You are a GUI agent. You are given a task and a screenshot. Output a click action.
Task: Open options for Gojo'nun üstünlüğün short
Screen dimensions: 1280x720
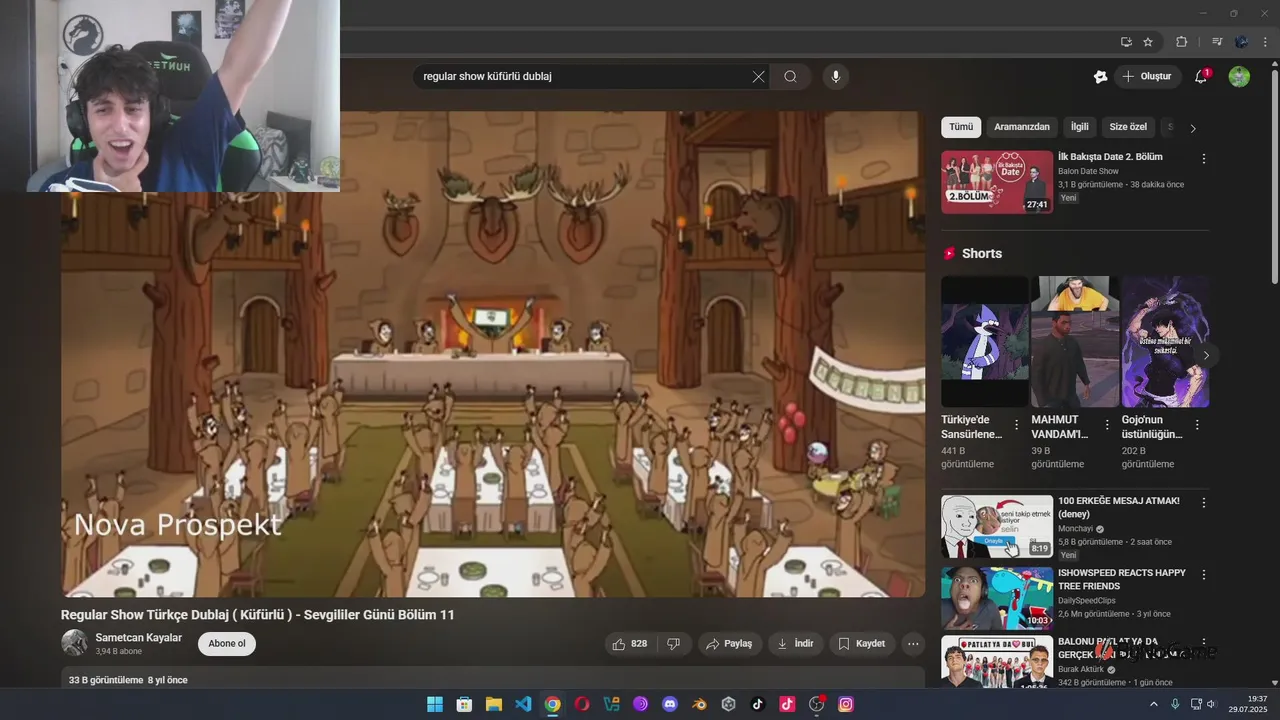pyautogui.click(x=1197, y=425)
